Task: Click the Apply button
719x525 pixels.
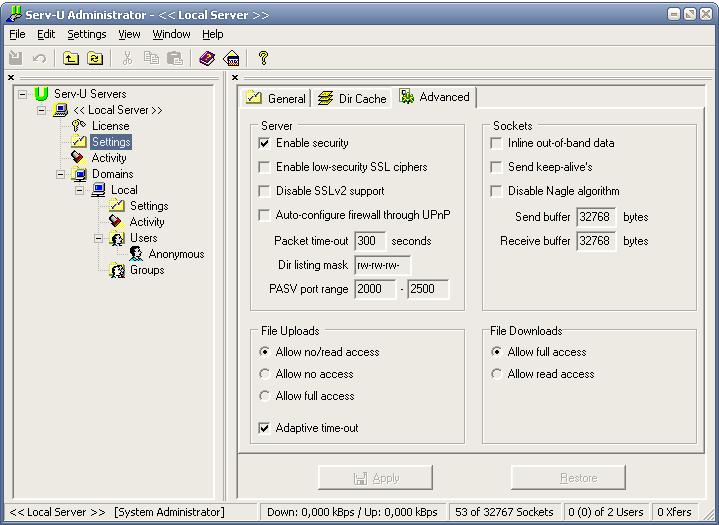Action: [x=375, y=478]
